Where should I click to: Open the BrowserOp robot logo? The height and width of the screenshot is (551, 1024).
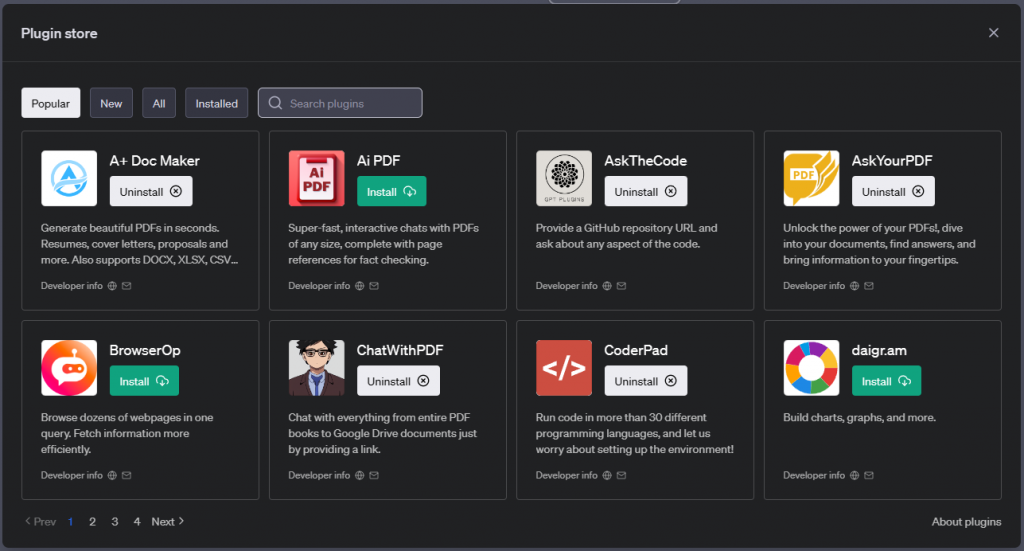click(x=69, y=368)
